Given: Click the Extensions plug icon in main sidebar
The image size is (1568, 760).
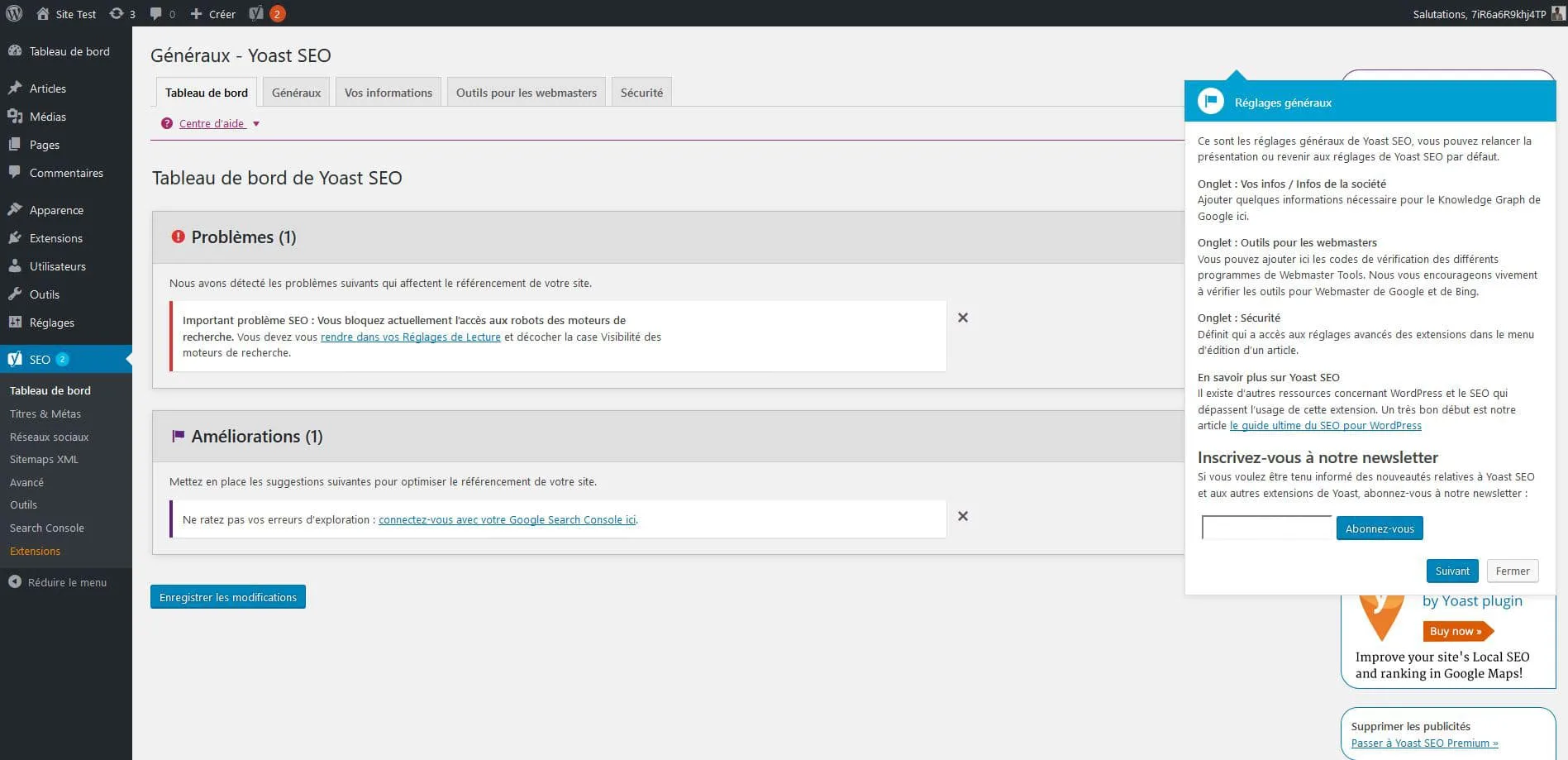Looking at the screenshot, I should pyautogui.click(x=15, y=237).
